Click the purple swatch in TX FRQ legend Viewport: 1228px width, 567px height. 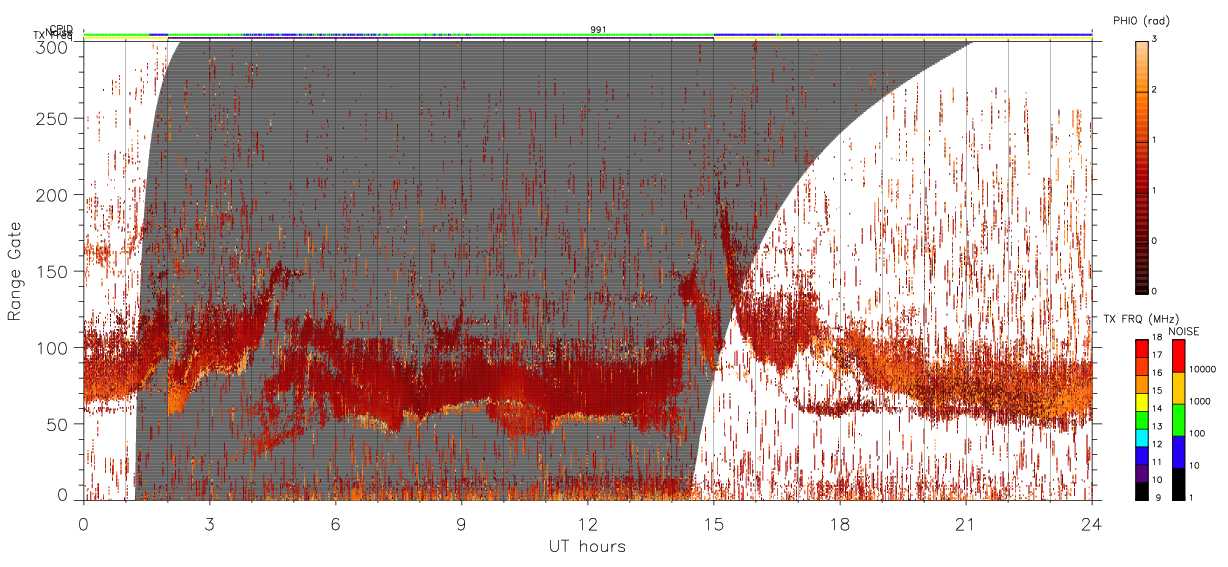[1141, 473]
